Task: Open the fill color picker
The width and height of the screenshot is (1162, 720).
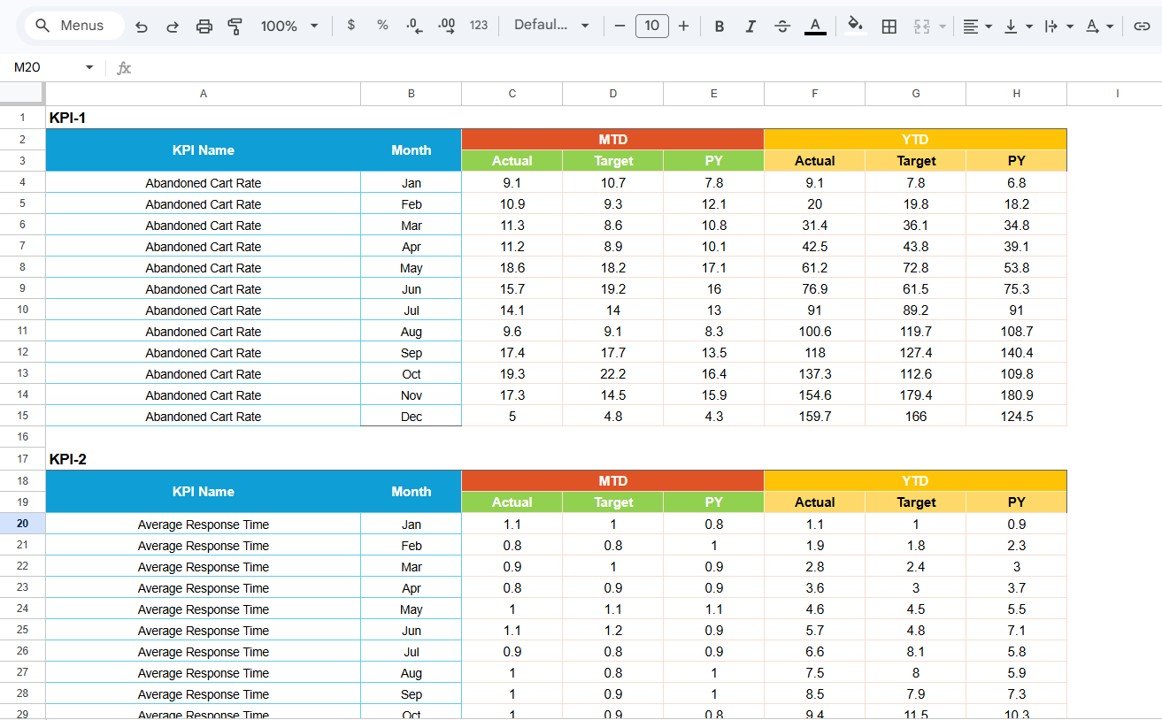Action: tap(855, 25)
